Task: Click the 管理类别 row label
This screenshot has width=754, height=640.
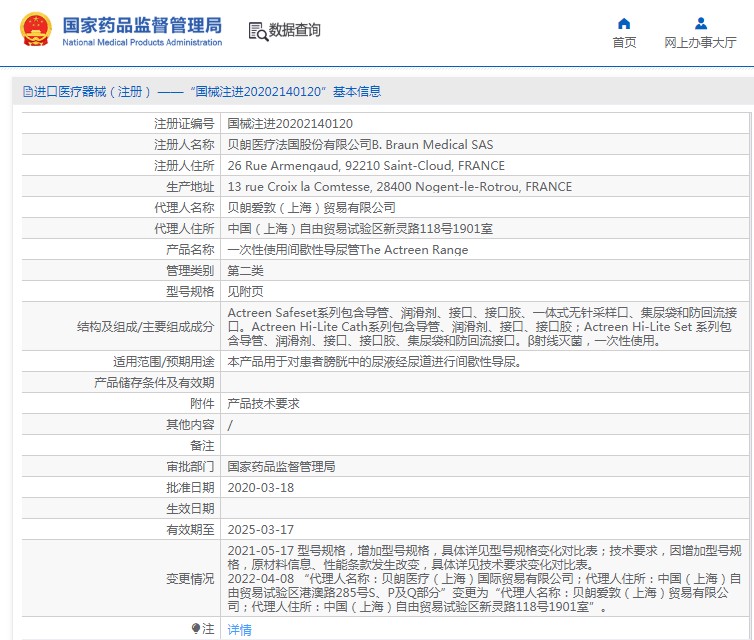Action: click(190, 271)
